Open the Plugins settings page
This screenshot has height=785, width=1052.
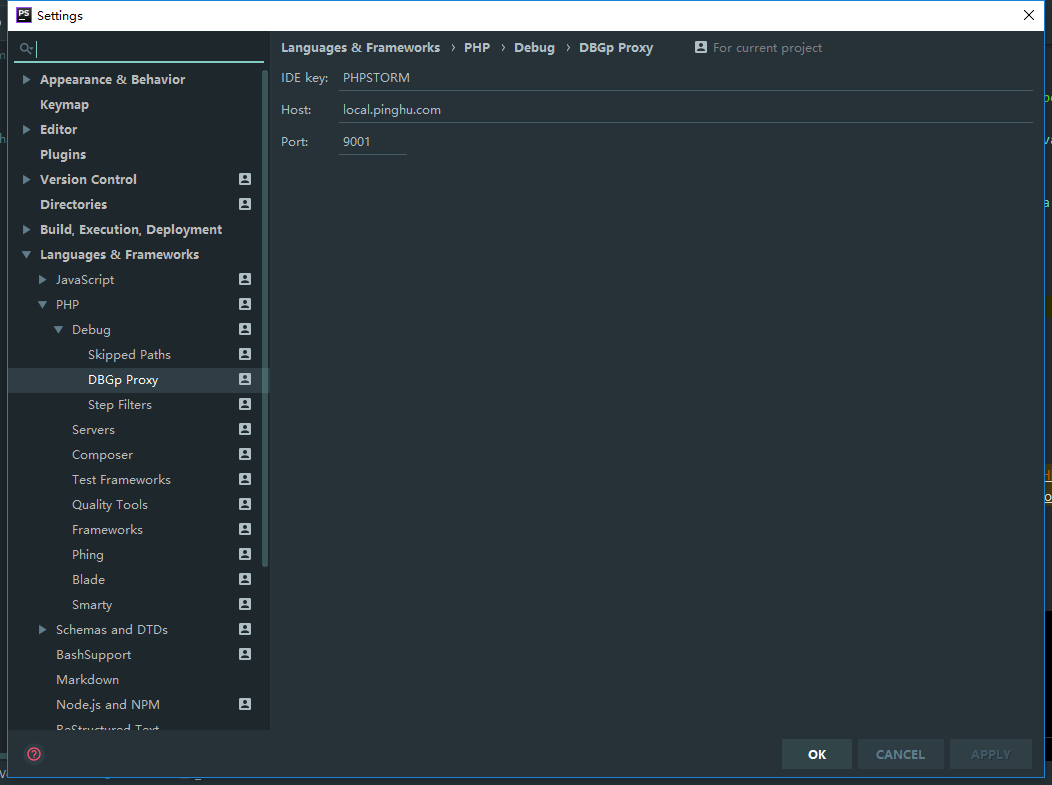63,154
